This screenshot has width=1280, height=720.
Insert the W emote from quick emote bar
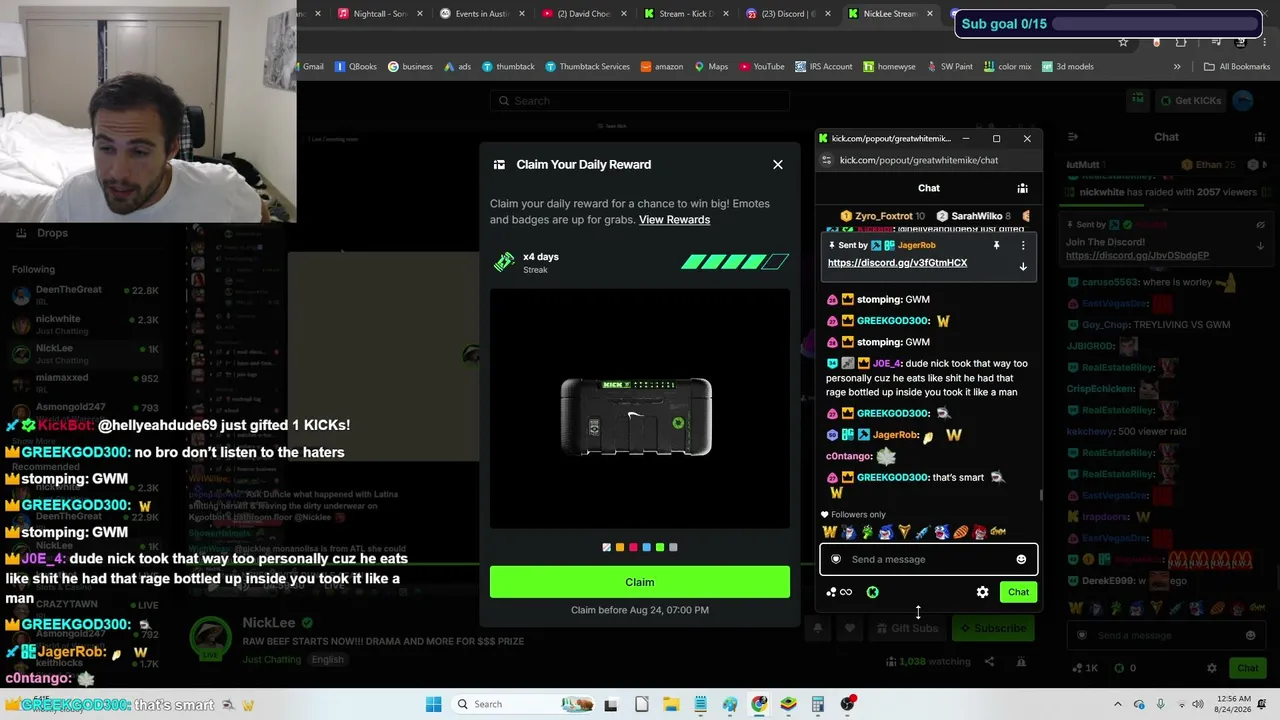[x=829, y=532]
